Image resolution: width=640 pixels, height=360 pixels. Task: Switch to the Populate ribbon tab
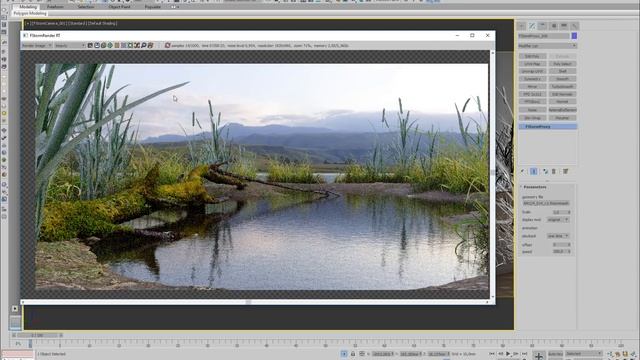pos(153,7)
